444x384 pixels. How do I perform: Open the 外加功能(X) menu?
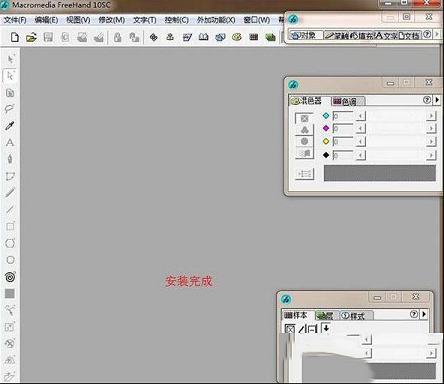tap(216, 20)
